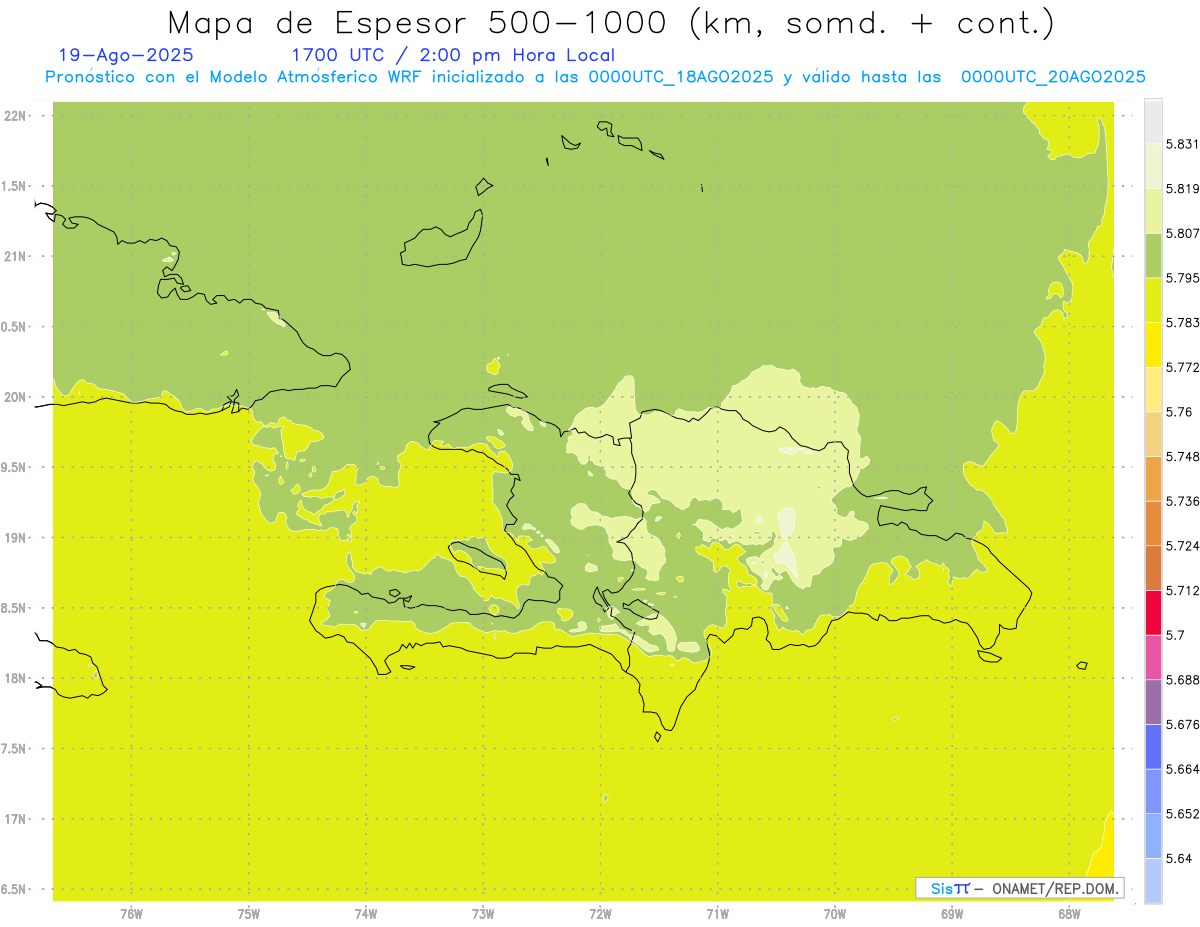Select the 0.5N axis label
The height and width of the screenshot is (927, 1200).
[14, 327]
